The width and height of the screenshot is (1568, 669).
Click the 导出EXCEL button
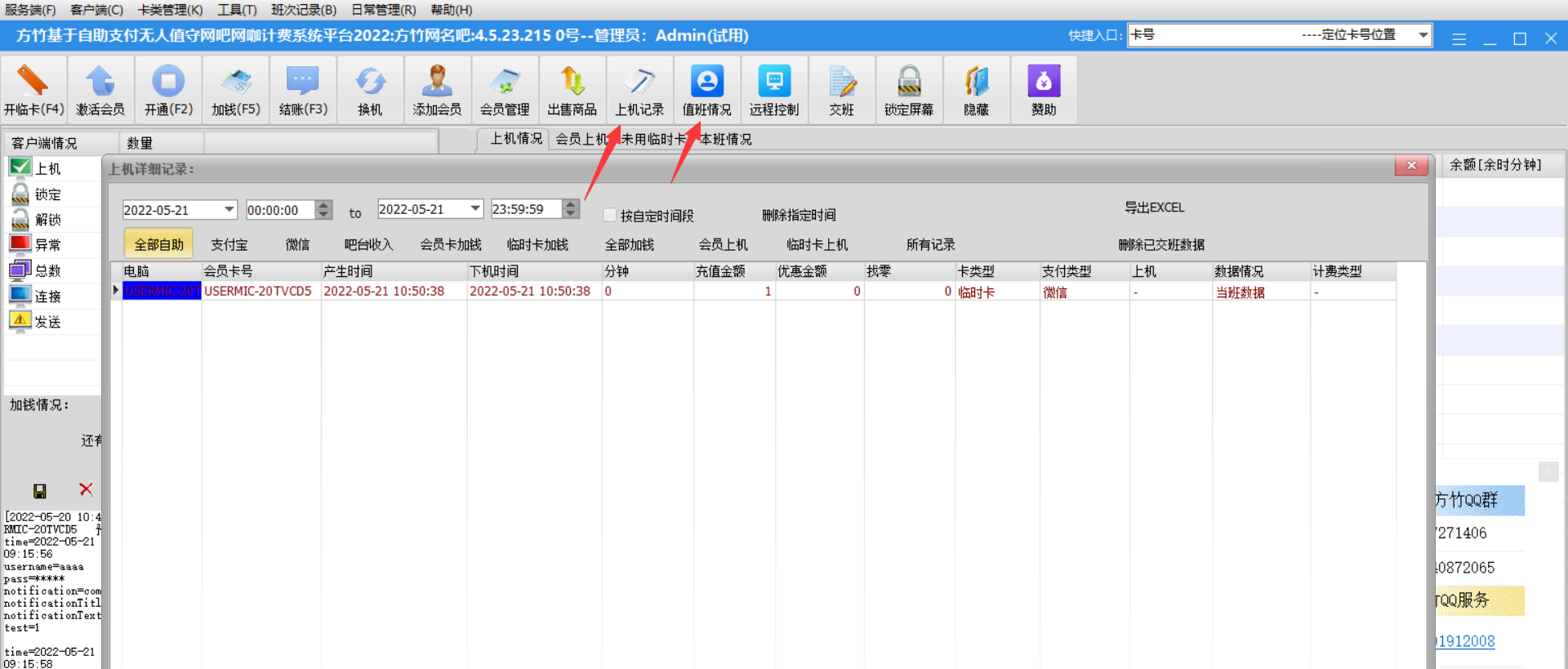pyautogui.click(x=1154, y=207)
